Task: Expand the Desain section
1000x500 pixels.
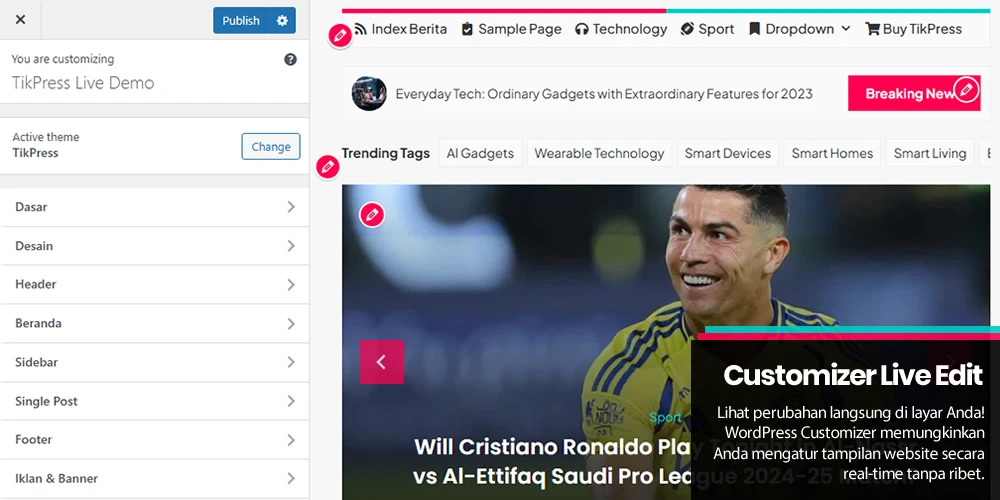Action: 154,246
